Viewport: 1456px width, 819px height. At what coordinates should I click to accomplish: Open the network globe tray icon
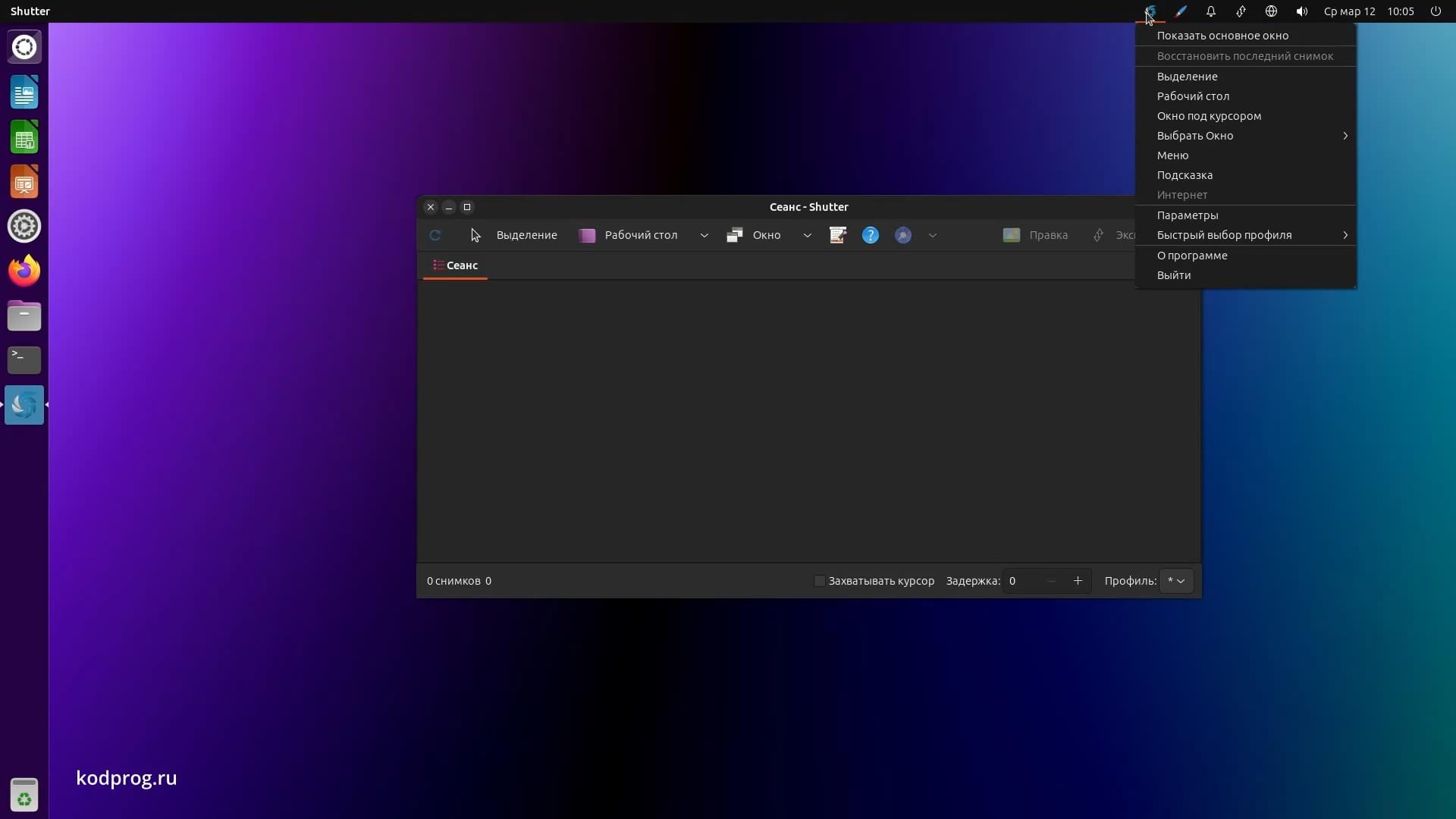pyautogui.click(x=1272, y=11)
